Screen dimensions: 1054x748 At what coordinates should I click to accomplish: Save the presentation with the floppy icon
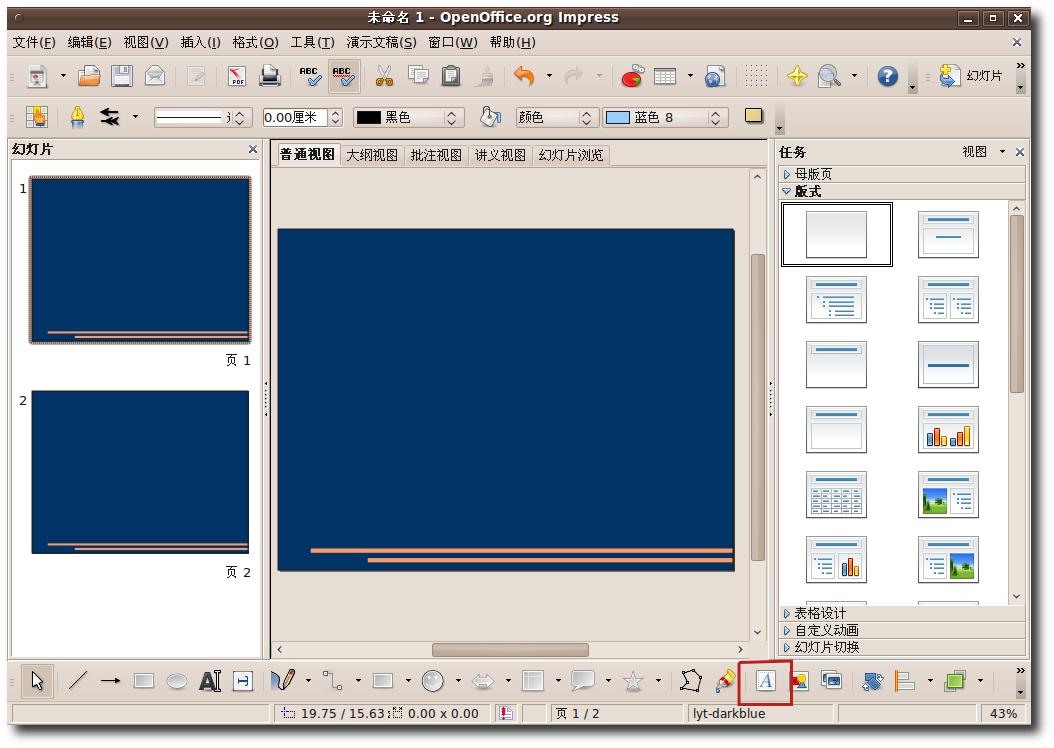[122, 76]
